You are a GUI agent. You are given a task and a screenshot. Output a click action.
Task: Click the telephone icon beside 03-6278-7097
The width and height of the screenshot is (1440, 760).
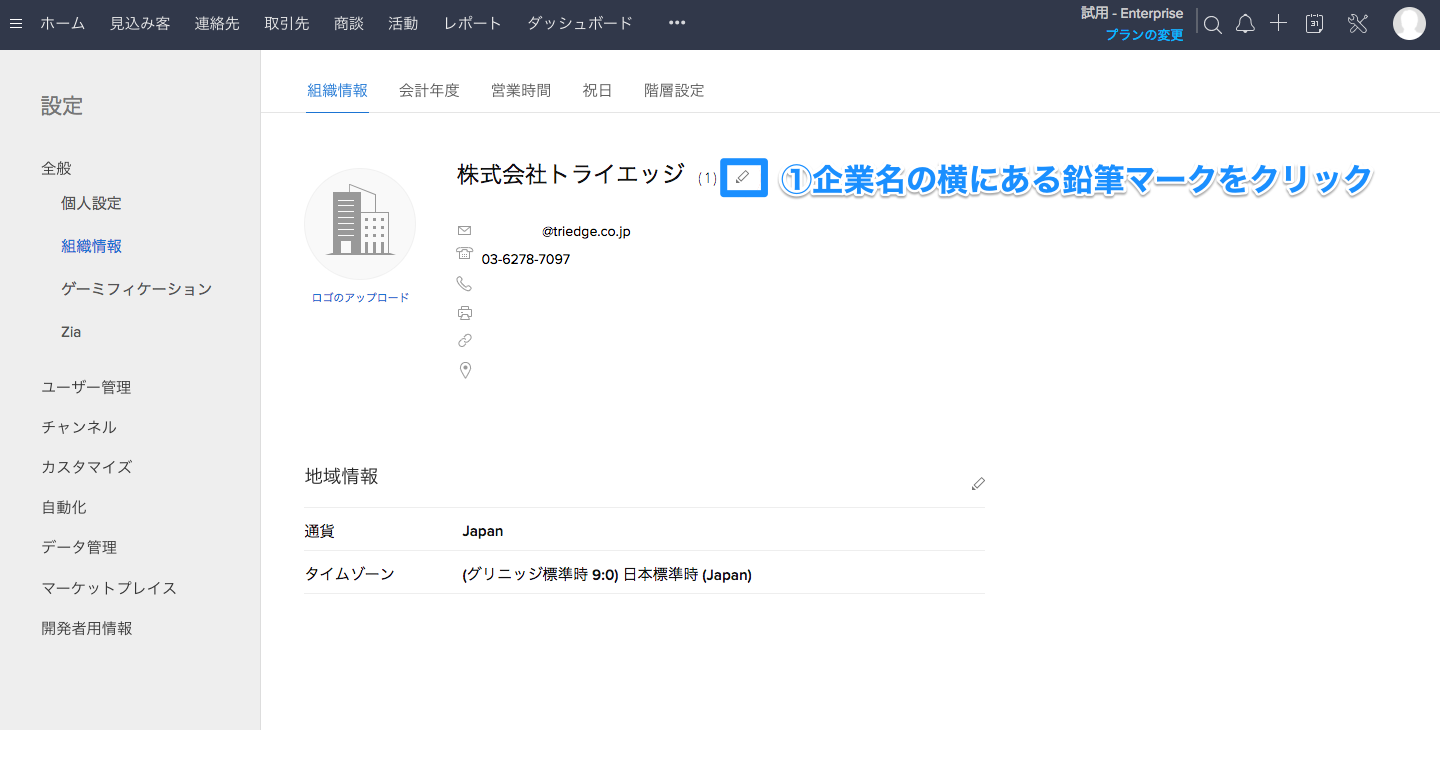(464, 254)
